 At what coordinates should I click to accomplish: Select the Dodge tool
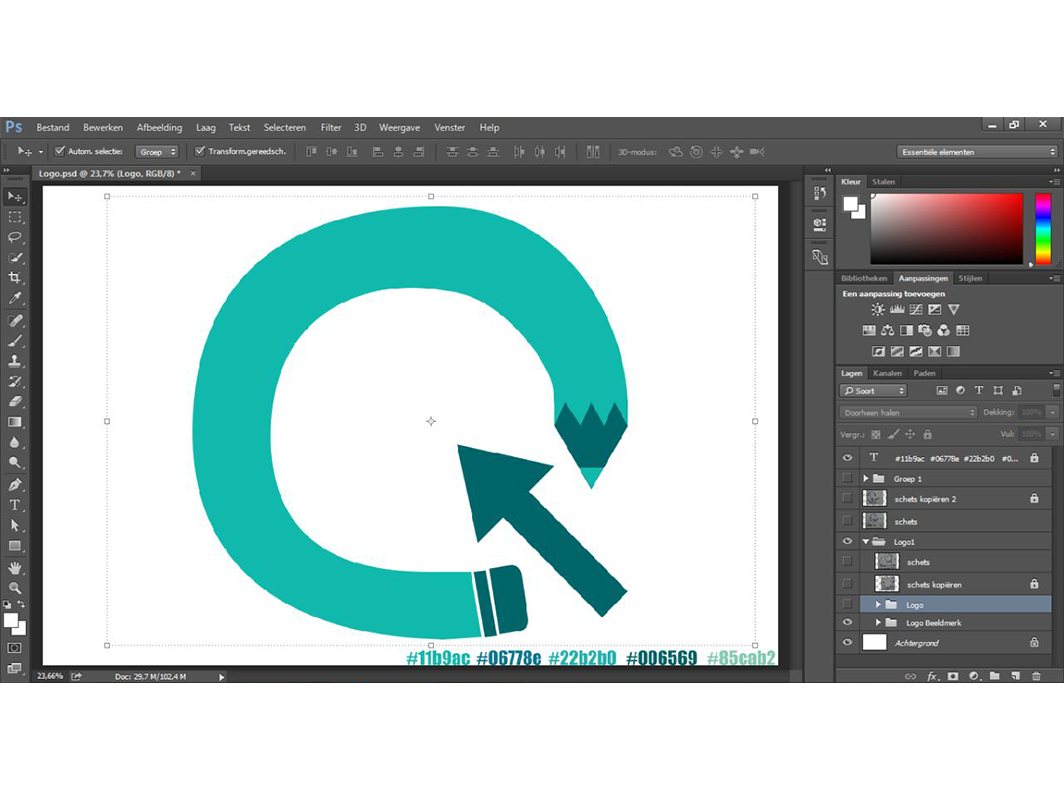pos(15,462)
